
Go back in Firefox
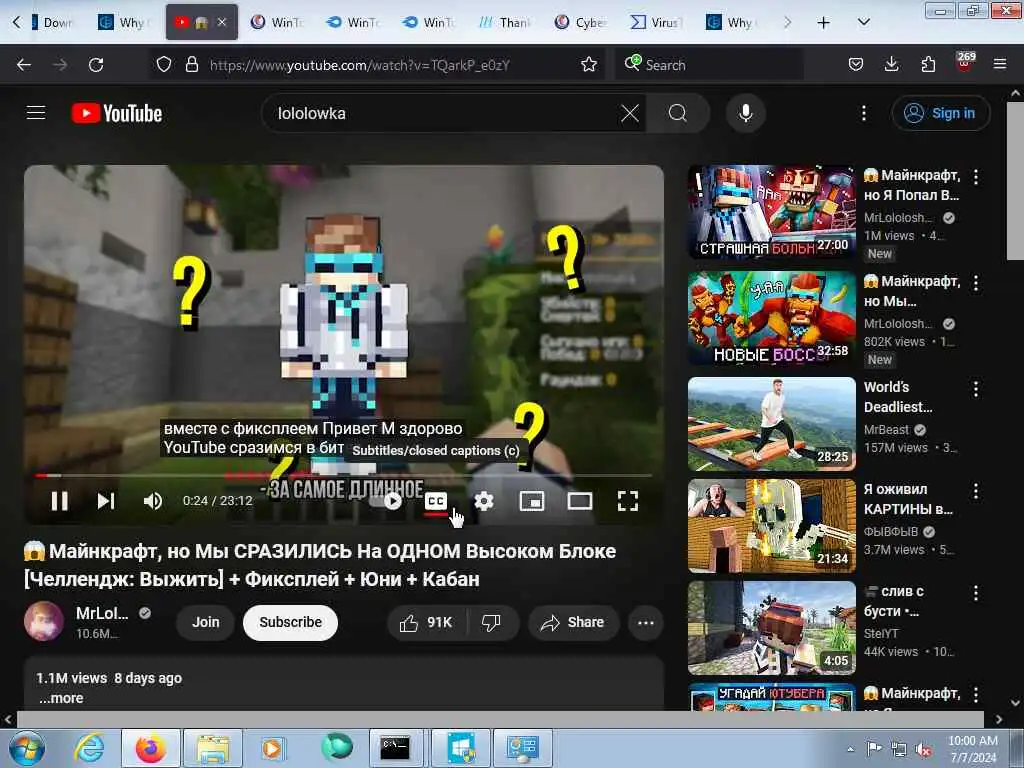click(x=24, y=65)
